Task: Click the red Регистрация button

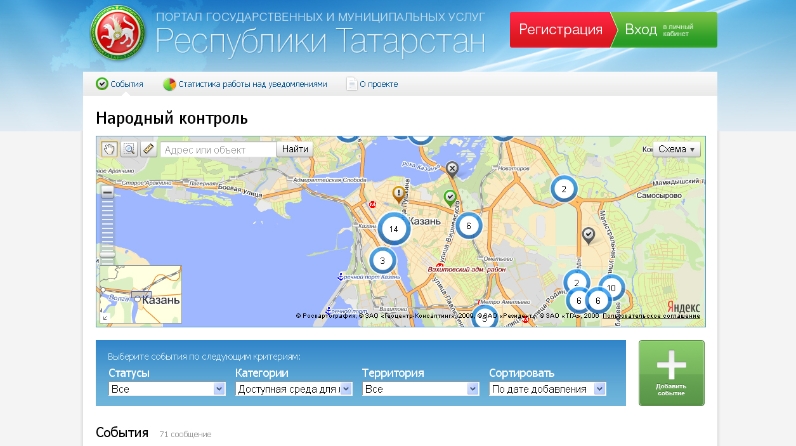Action: (x=560, y=30)
